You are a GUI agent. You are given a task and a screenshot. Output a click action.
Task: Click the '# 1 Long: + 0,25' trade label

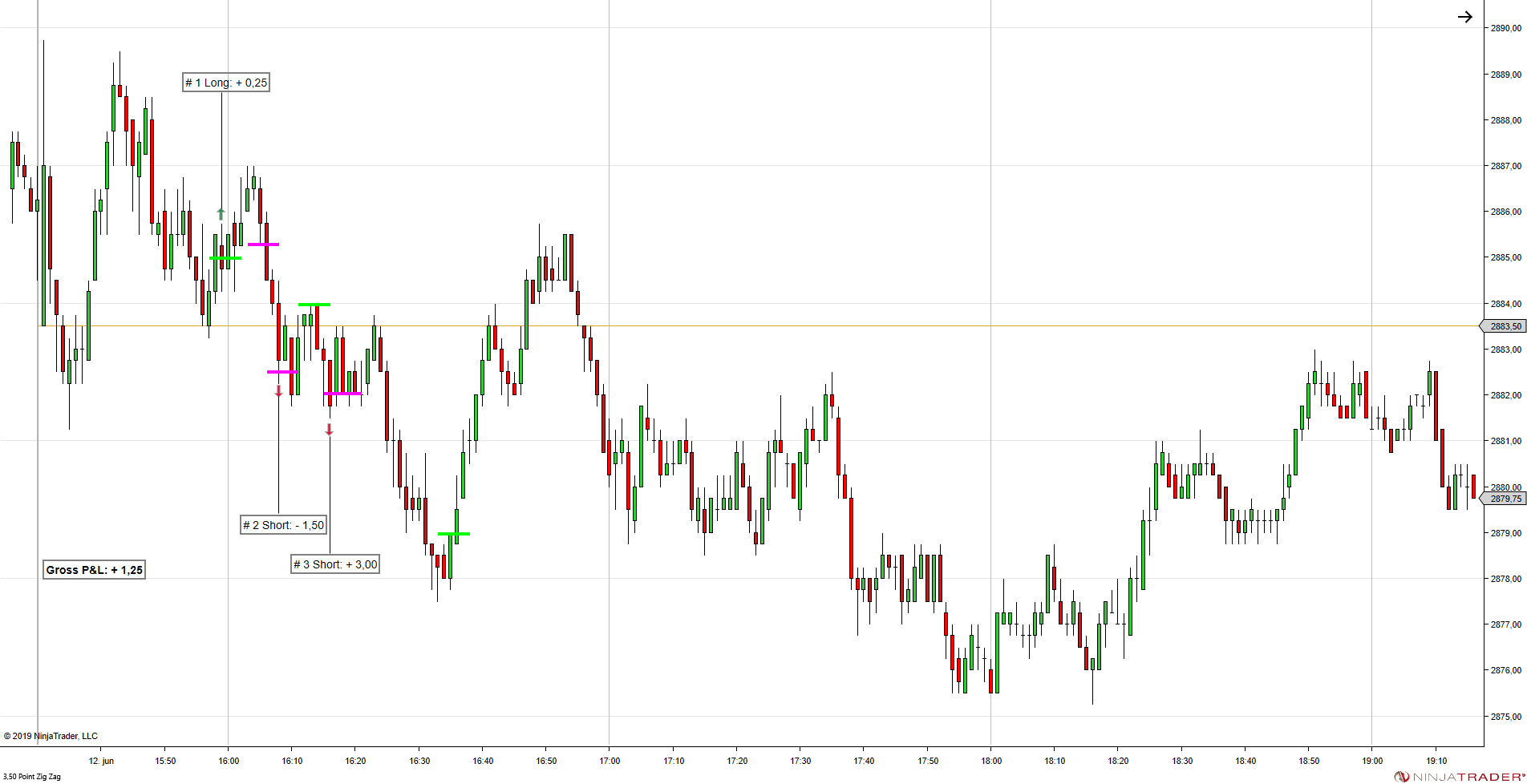226,83
